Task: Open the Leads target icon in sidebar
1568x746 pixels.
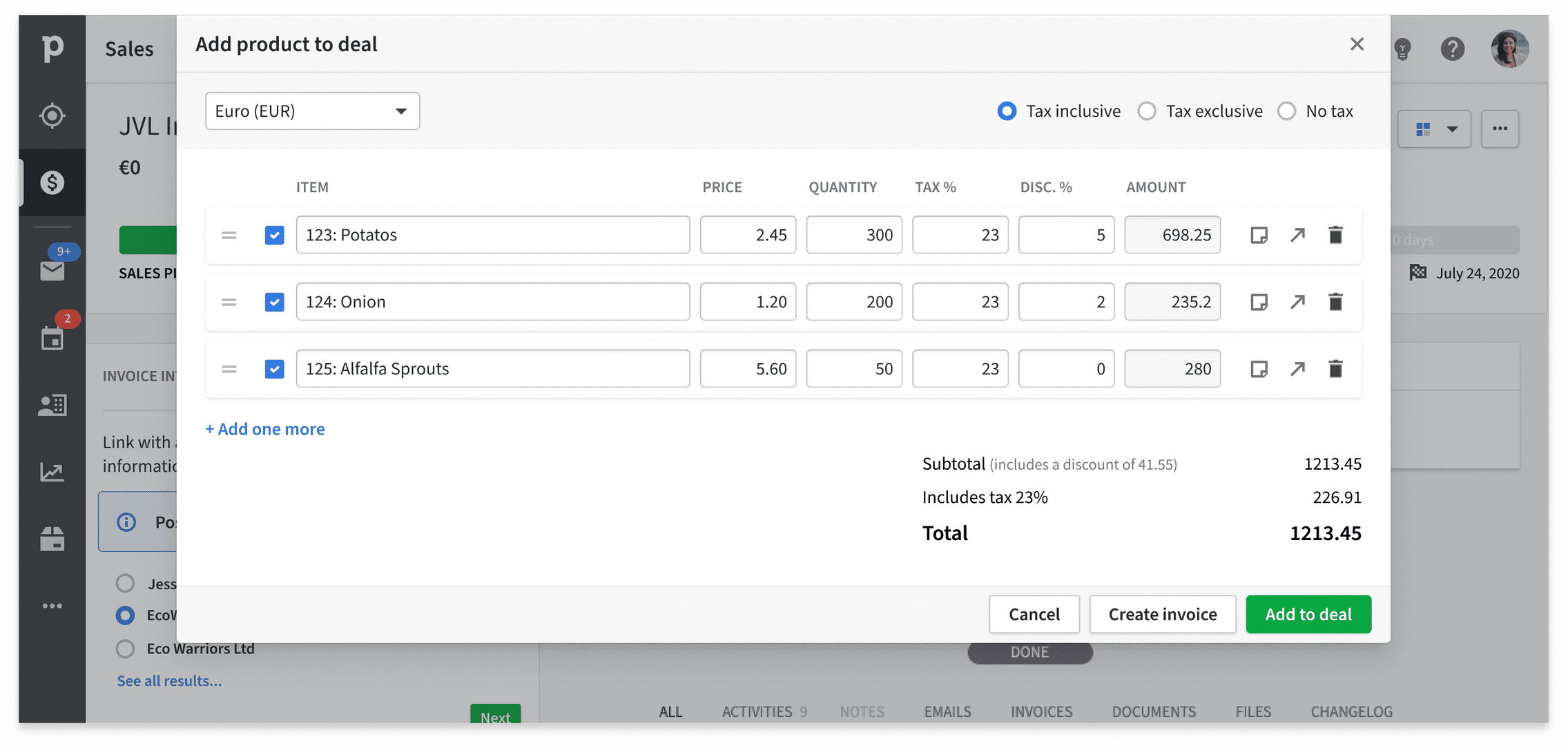Action: 52,115
